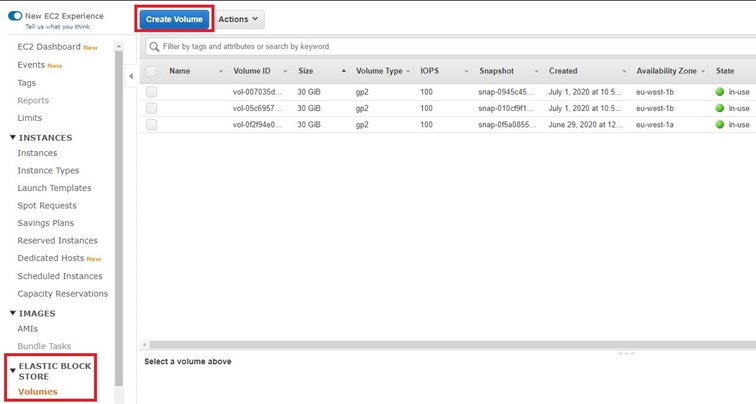The height and width of the screenshot is (404, 756).
Task: Click snapshot snap-010cf9f1 cell
Action: (x=506, y=108)
